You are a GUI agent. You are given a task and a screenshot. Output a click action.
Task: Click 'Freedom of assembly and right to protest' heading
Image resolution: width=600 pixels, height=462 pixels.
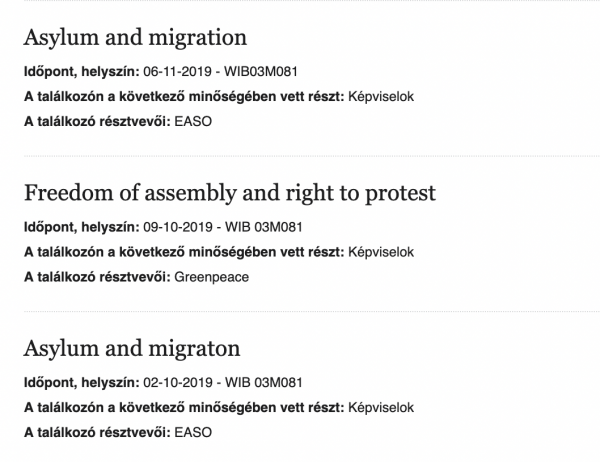(230, 193)
